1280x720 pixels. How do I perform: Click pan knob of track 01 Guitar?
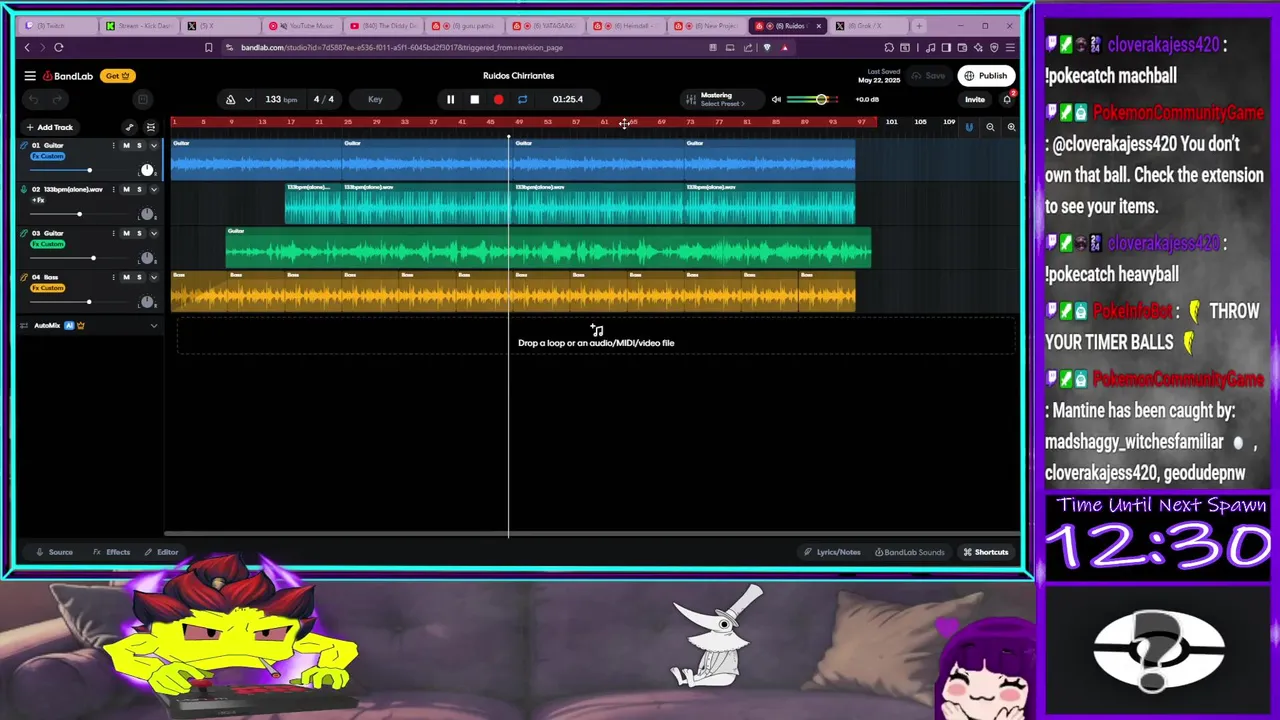coord(147,170)
